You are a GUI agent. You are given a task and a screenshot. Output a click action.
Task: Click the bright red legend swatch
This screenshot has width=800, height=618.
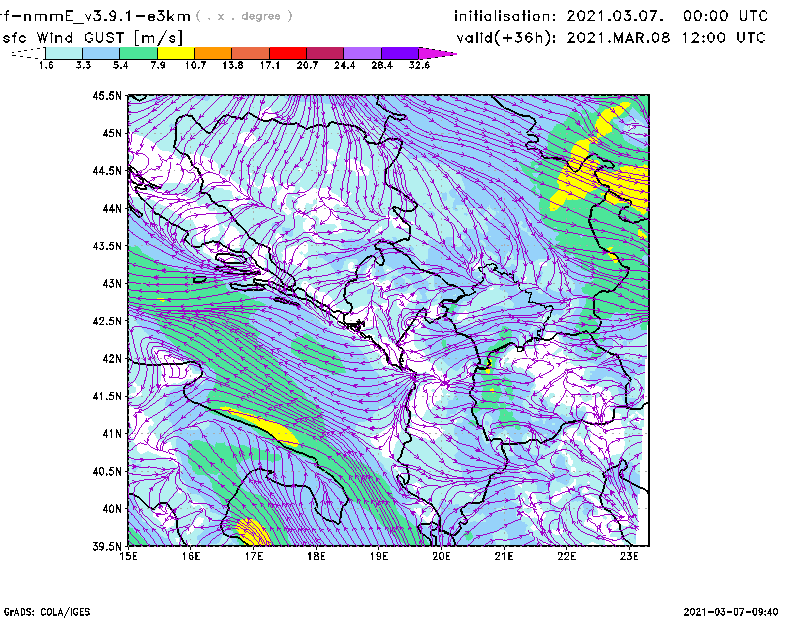click(288, 53)
